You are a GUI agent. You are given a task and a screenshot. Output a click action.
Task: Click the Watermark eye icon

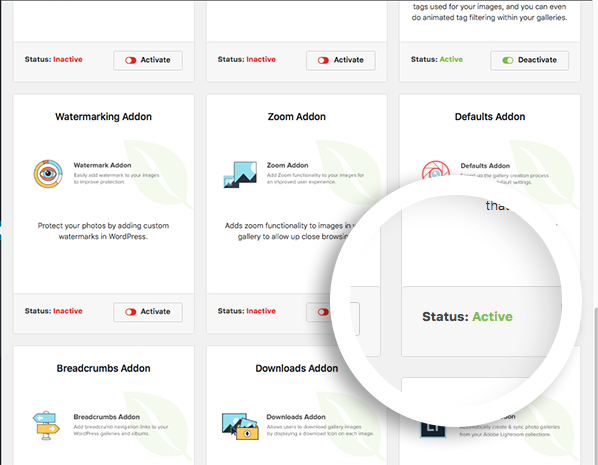pos(48,174)
